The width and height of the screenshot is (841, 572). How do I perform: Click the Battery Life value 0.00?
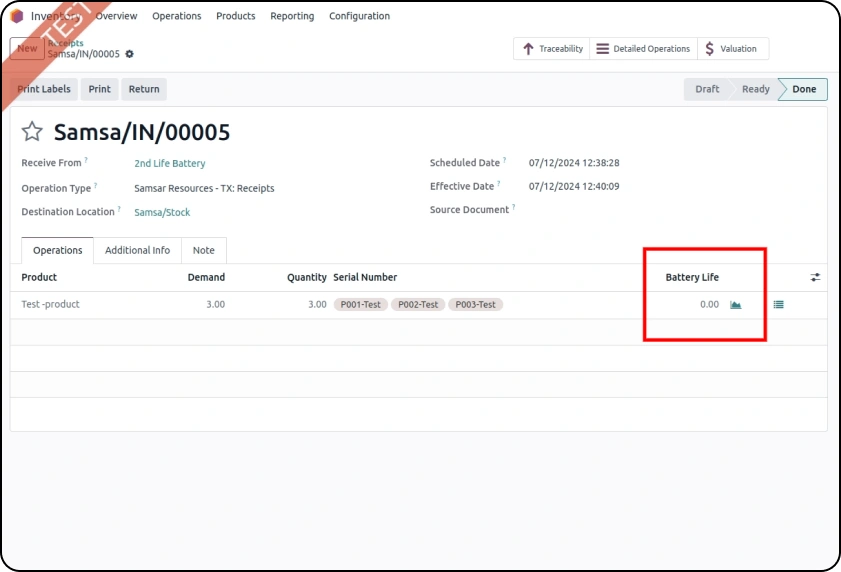coord(709,305)
